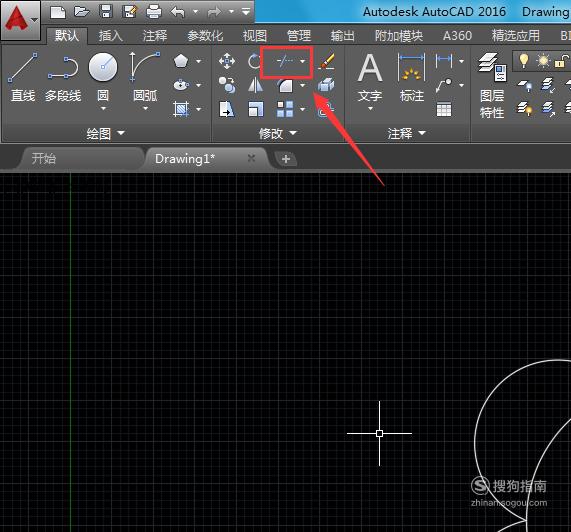Switch to the 默认 ribbon tab
Screen dimensions: 571x532
pos(67,36)
